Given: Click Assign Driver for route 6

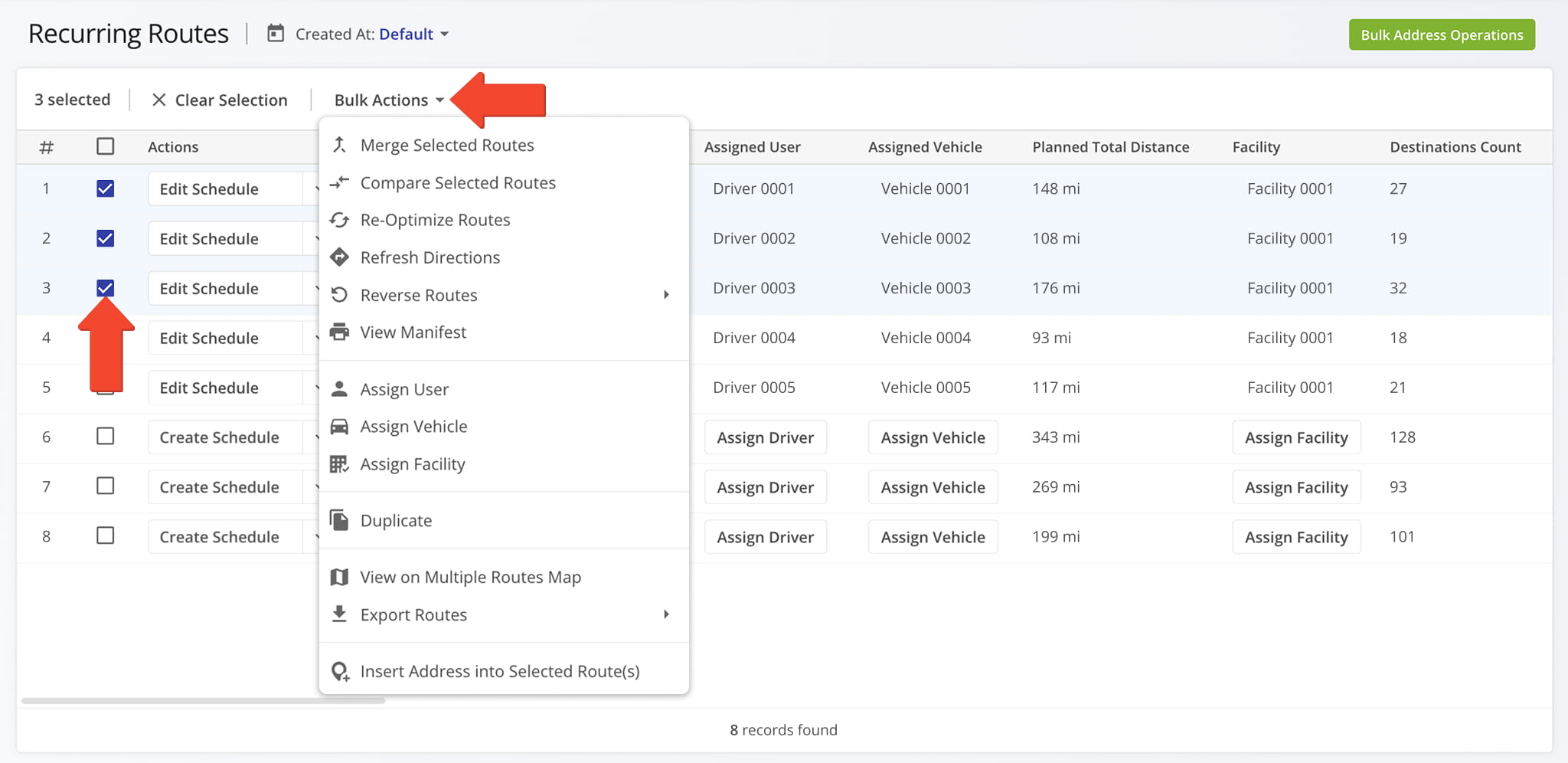Looking at the screenshot, I should click(765, 437).
